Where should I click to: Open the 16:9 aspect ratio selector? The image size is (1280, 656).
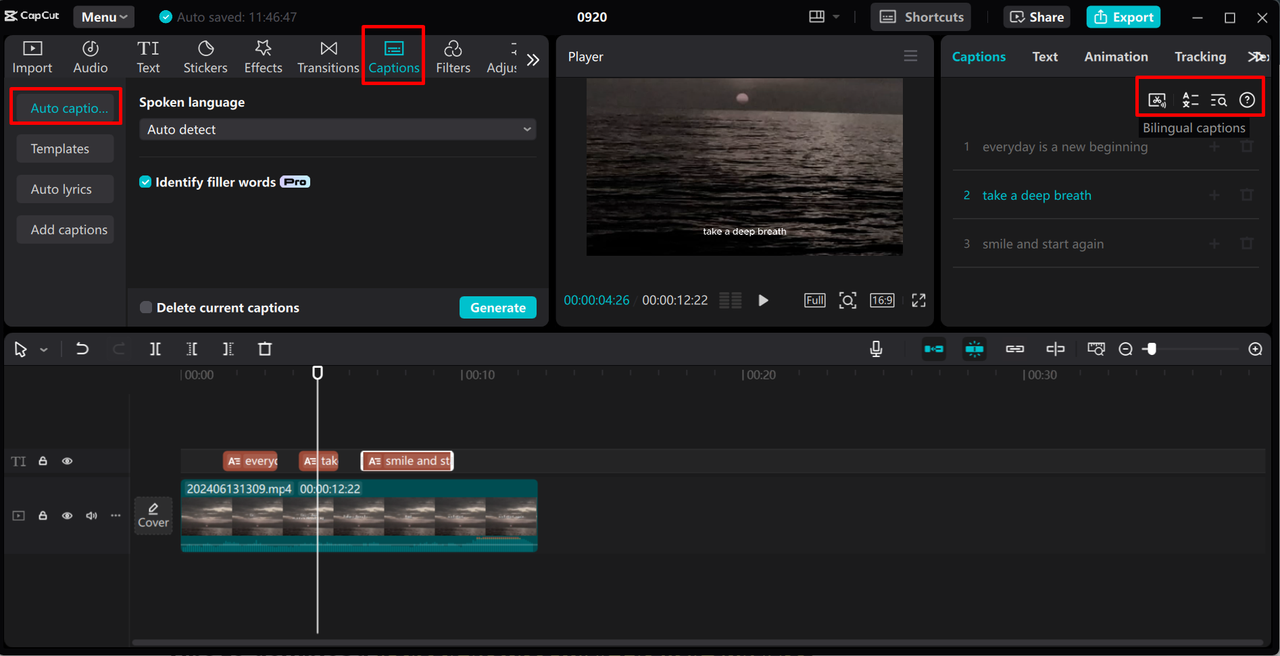click(881, 300)
